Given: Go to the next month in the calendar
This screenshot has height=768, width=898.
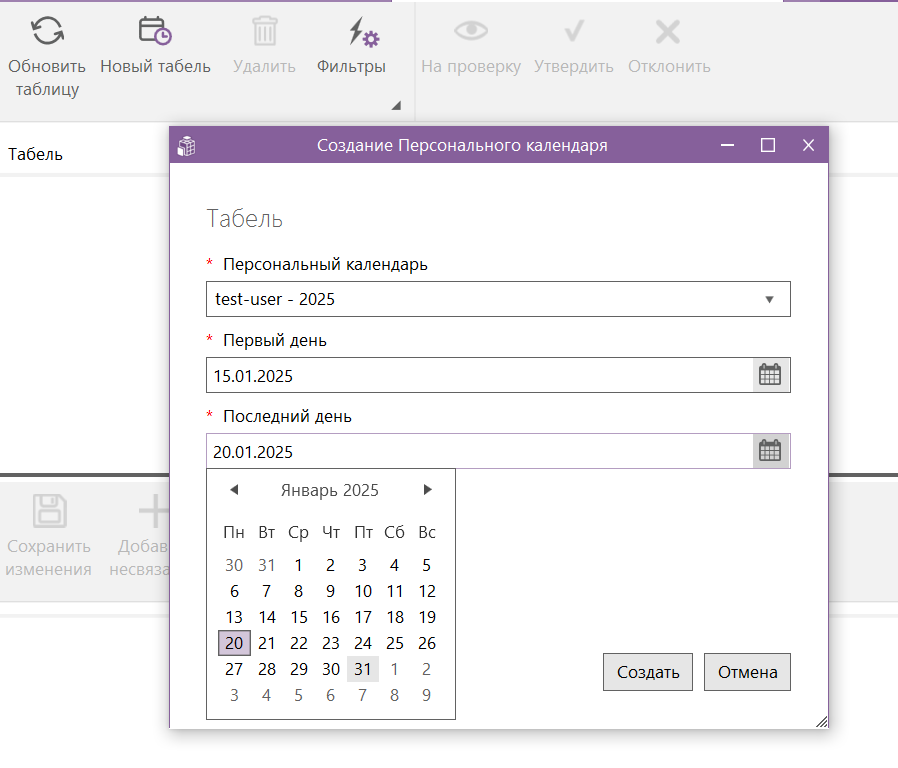Looking at the screenshot, I should [x=427, y=490].
